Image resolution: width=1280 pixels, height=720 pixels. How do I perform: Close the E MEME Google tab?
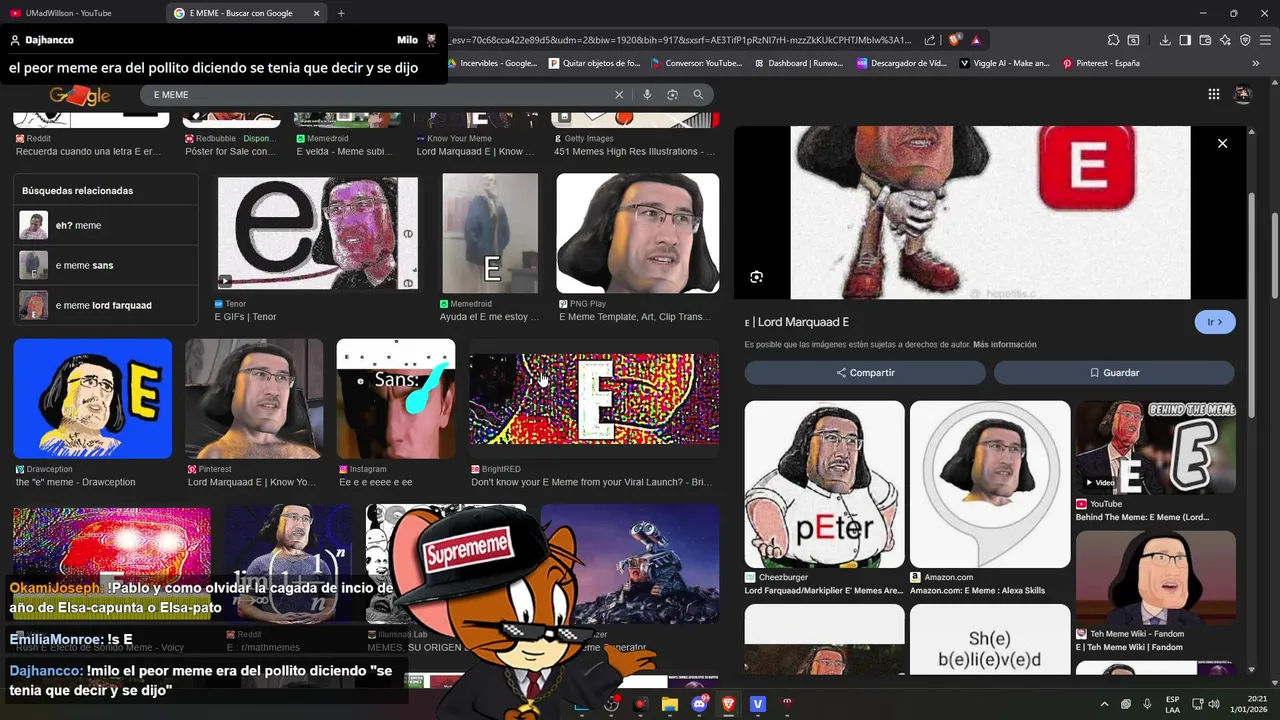pos(315,13)
